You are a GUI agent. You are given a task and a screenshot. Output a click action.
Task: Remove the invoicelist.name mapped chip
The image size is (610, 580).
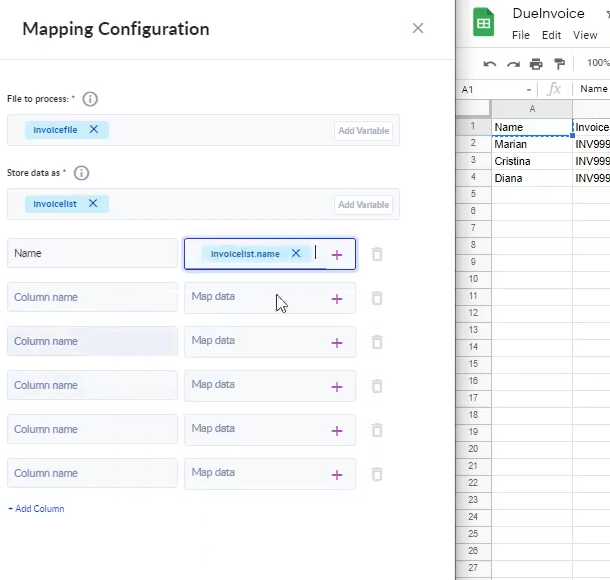[296, 253]
